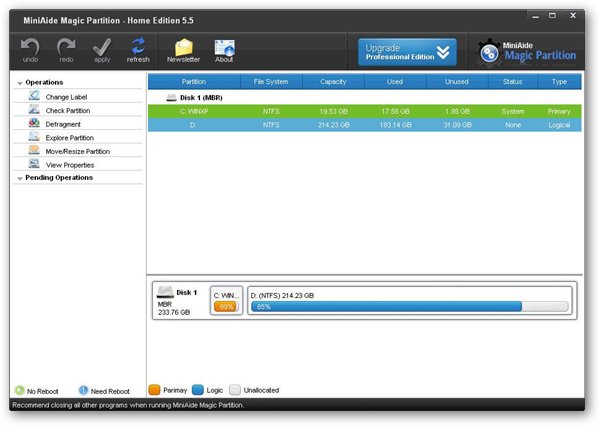Viewport: 600px width, 426px height.
Task: Click 31.09 GB unused cell
Action: pyautogui.click(x=457, y=125)
